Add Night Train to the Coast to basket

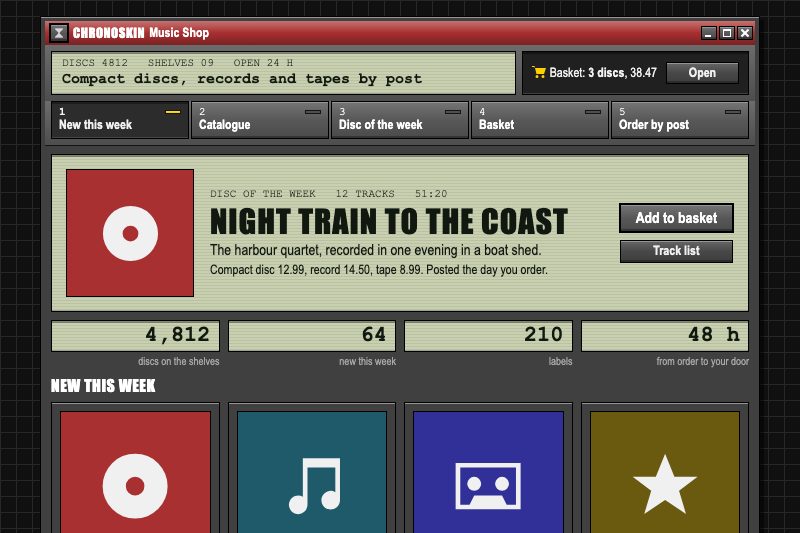coord(676,218)
